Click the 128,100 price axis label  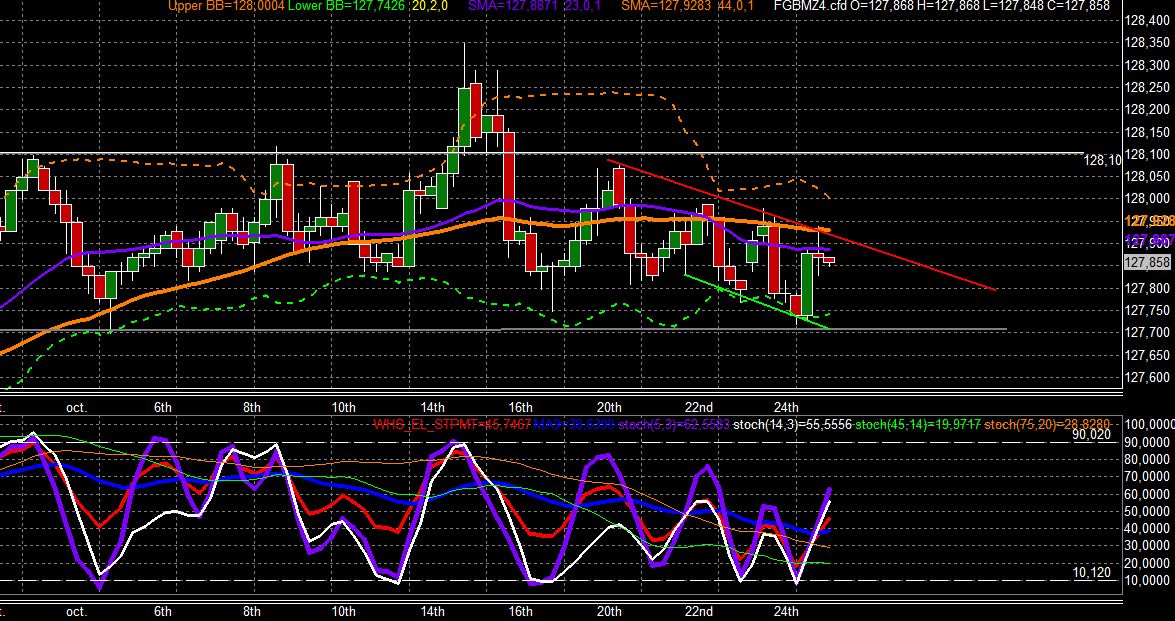(x=1147, y=154)
